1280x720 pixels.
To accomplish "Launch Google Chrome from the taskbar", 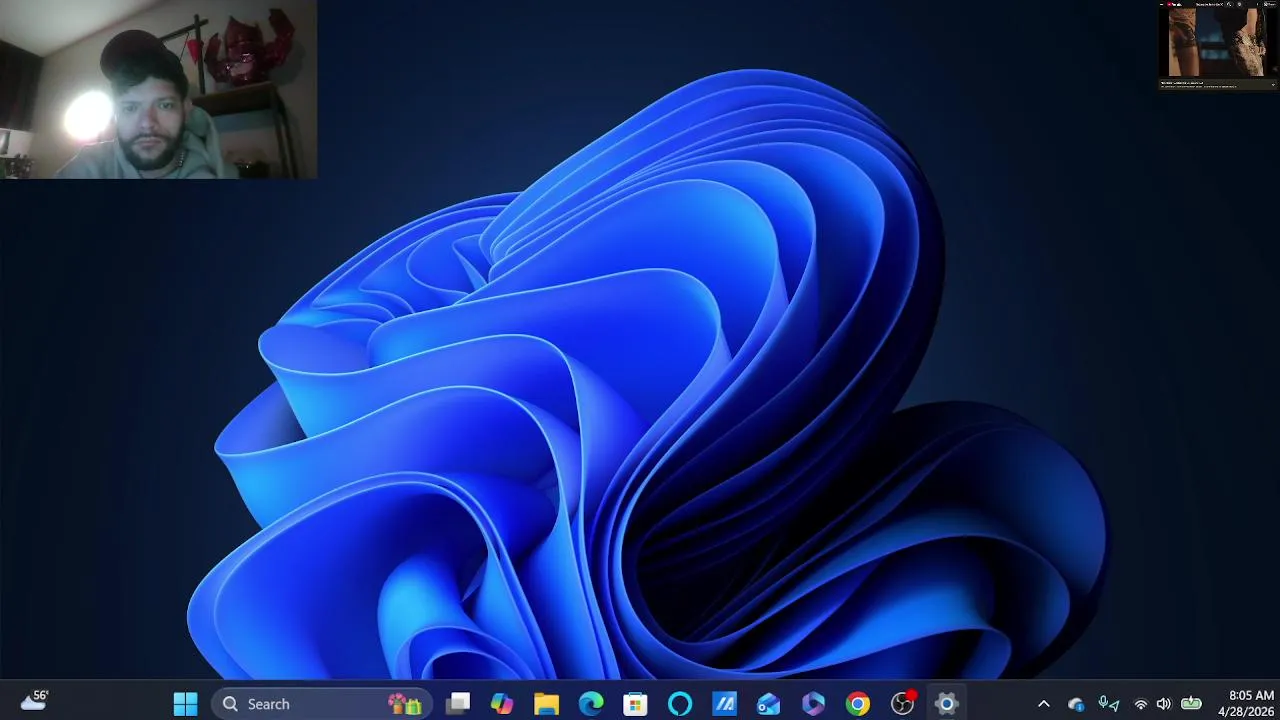I will 857,704.
